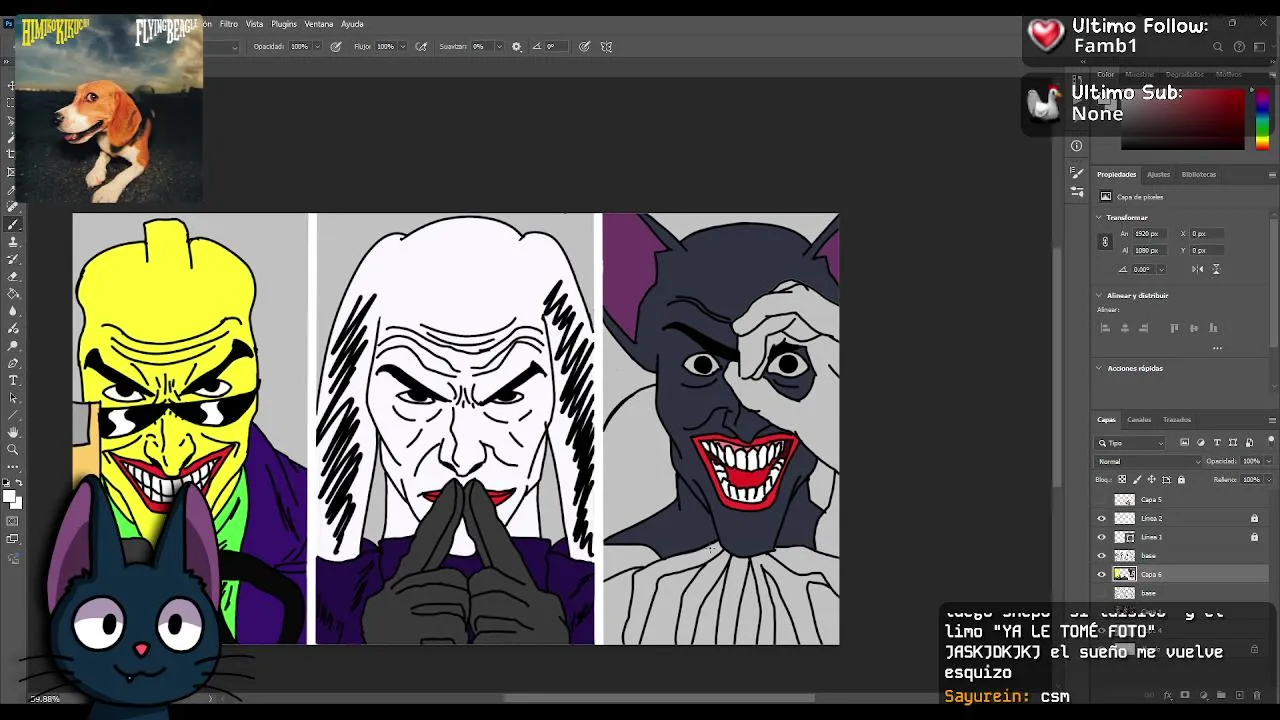Open the butterfly symmetry paint options
Screen dimensions: 1280x720
(606, 46)
